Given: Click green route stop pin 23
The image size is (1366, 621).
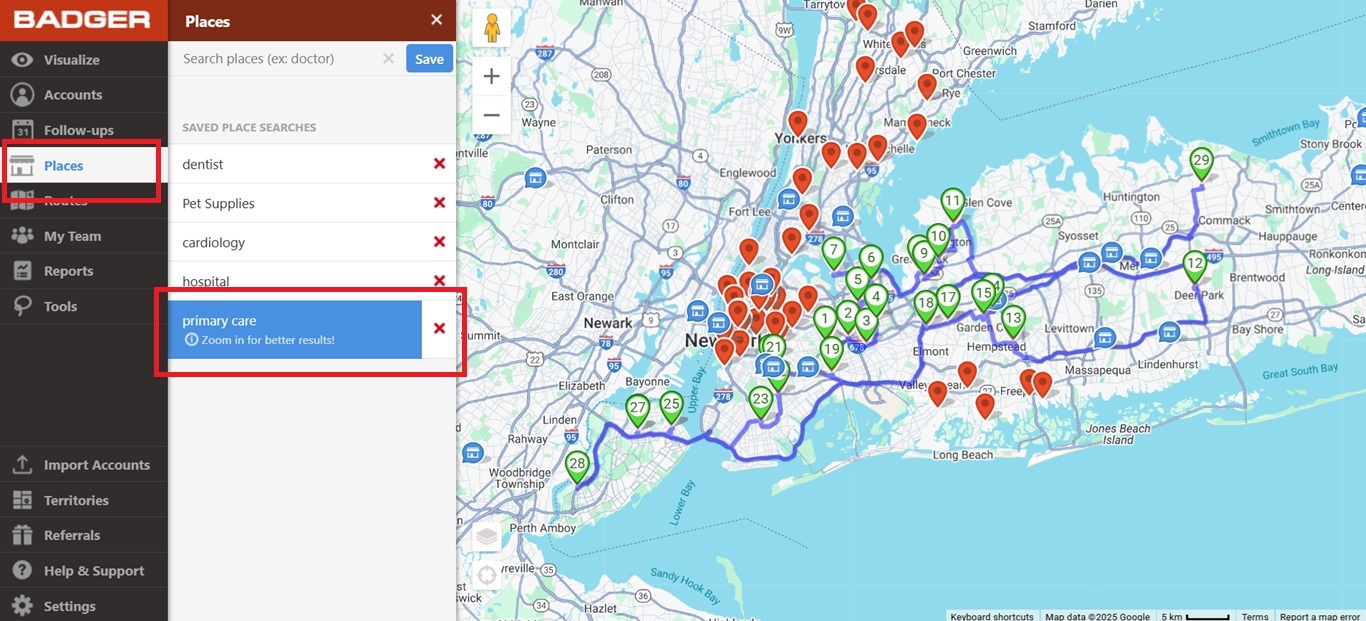Looking at the screenshot, I should tap(761, 402).
